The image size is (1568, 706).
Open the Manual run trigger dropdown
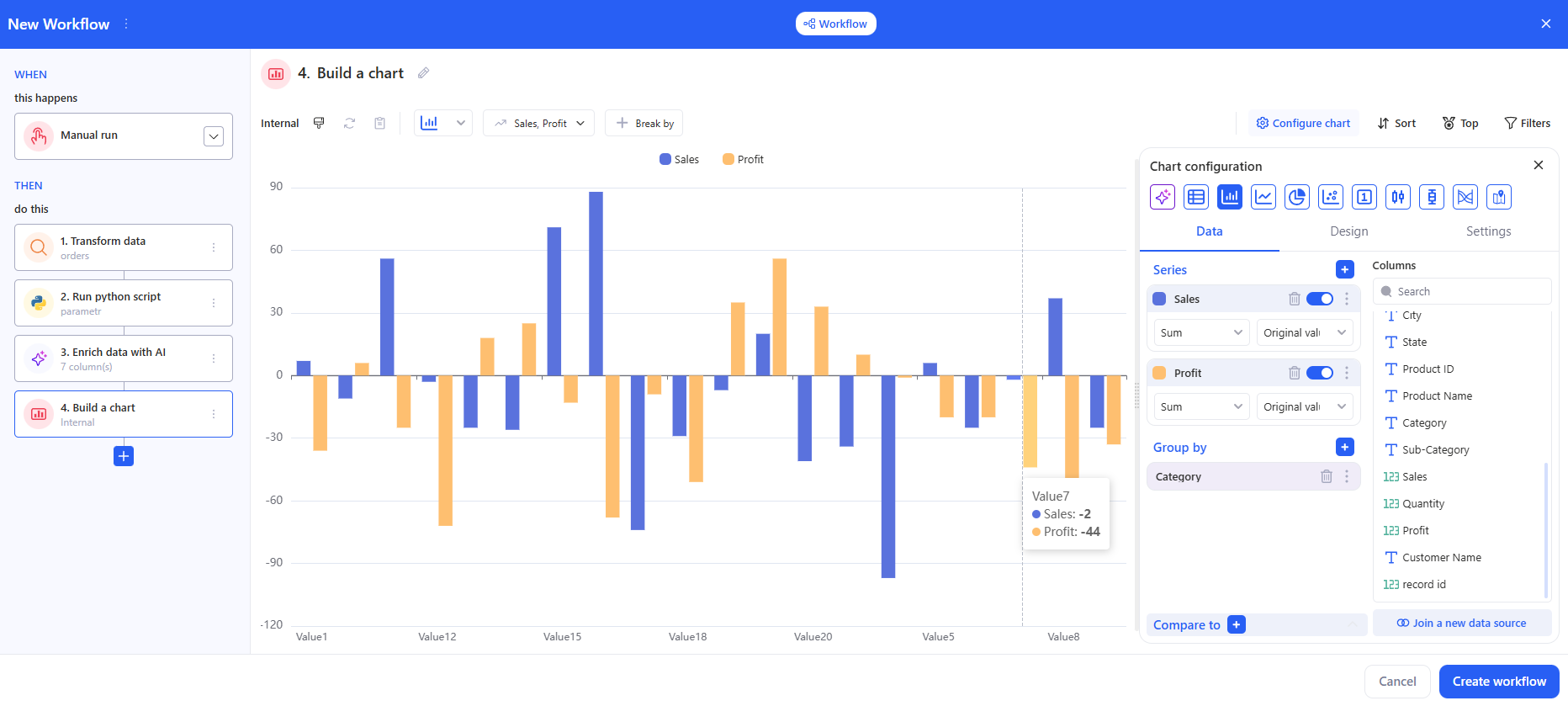pyautogui.click(x=214, y=136)
